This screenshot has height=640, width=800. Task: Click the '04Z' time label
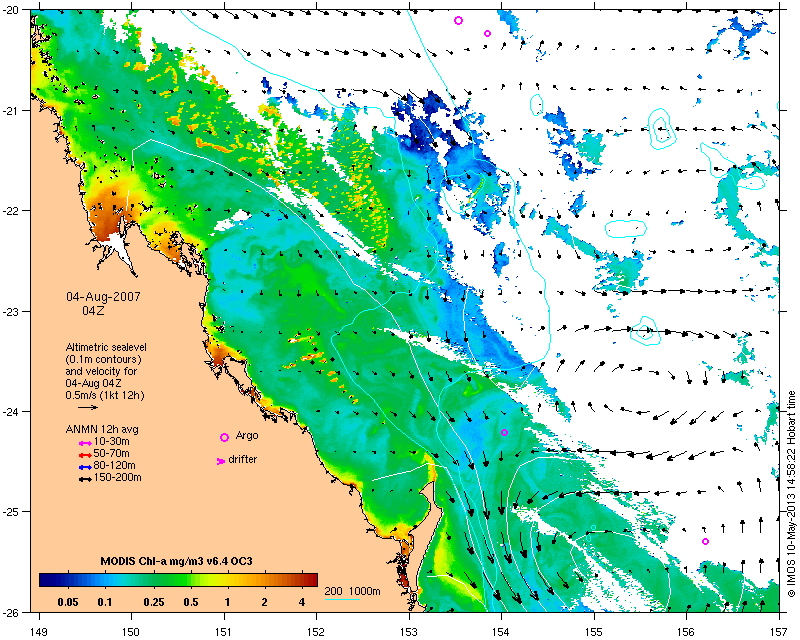(93, 310)
